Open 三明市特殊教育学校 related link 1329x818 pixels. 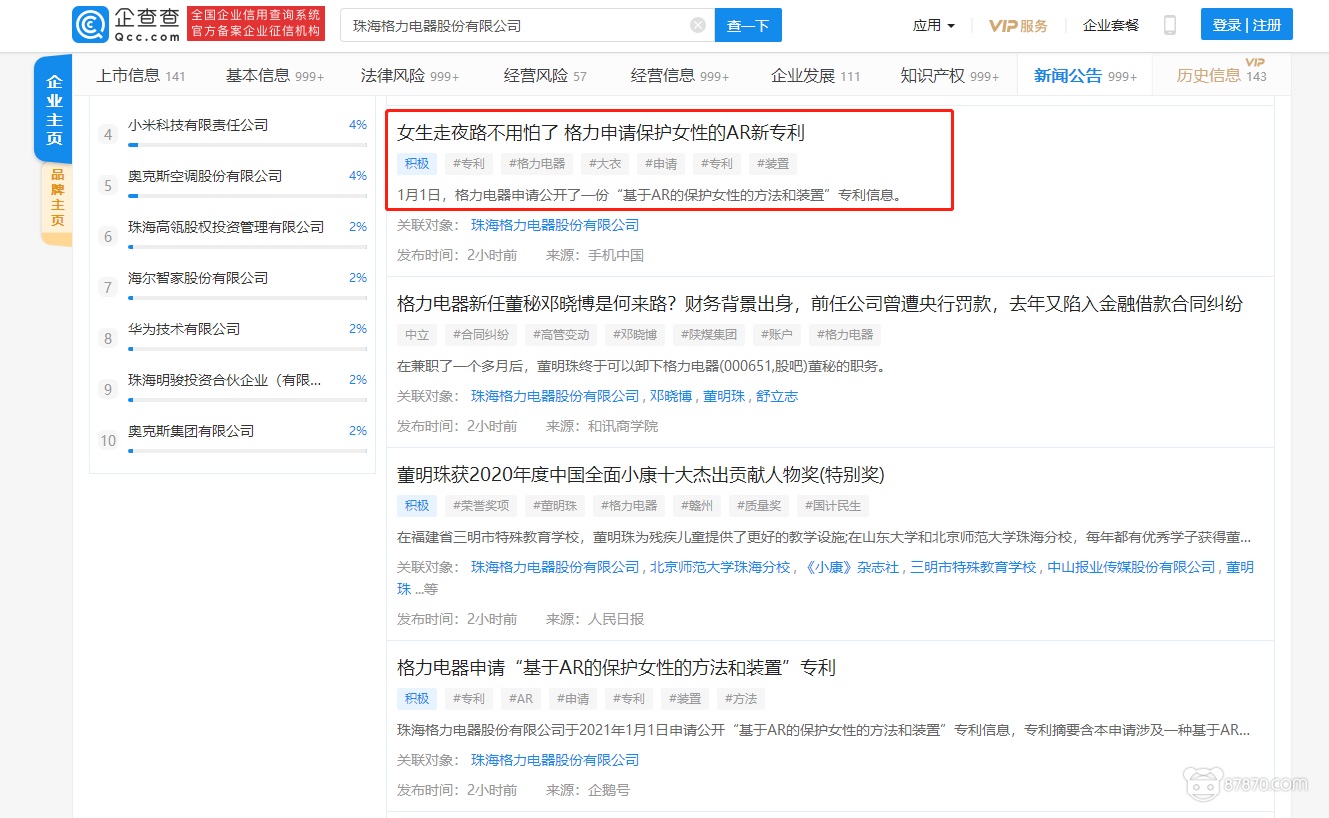(x=973, y=567)
